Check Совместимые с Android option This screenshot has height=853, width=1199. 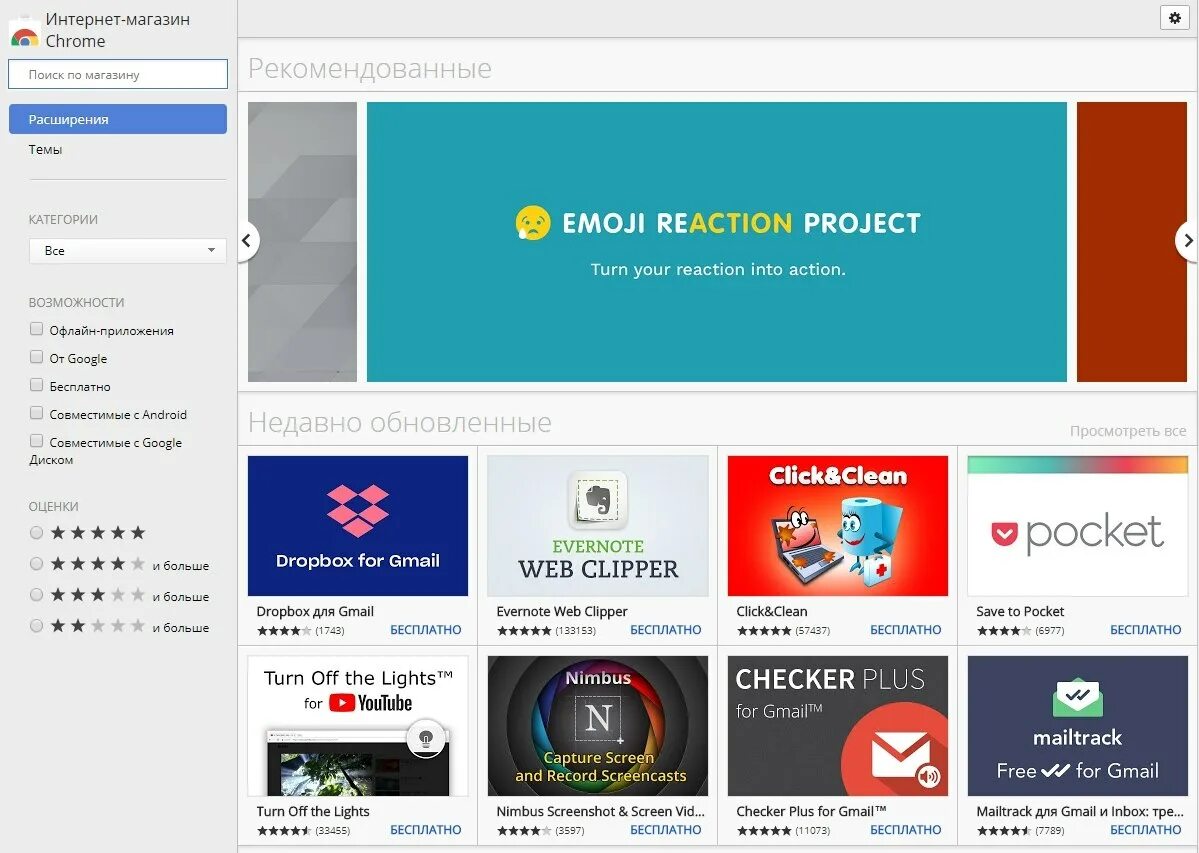click(36, 414)
